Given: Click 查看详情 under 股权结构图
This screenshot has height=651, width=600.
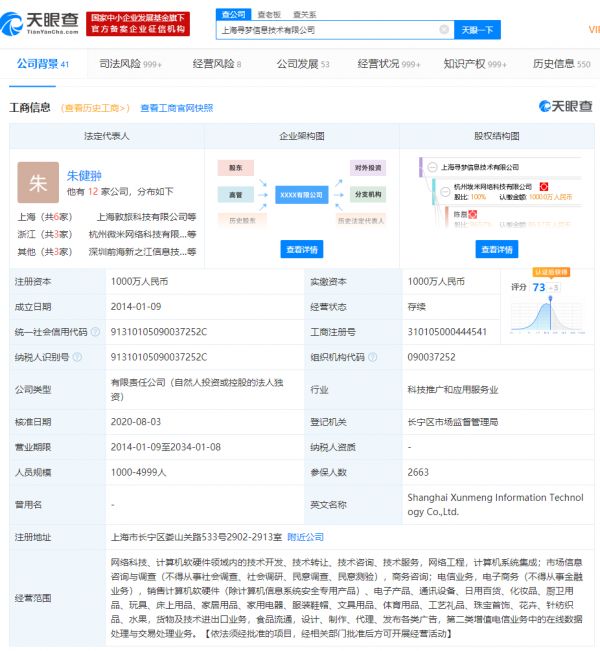Looking at the screenshot, I should coord(496,249).
